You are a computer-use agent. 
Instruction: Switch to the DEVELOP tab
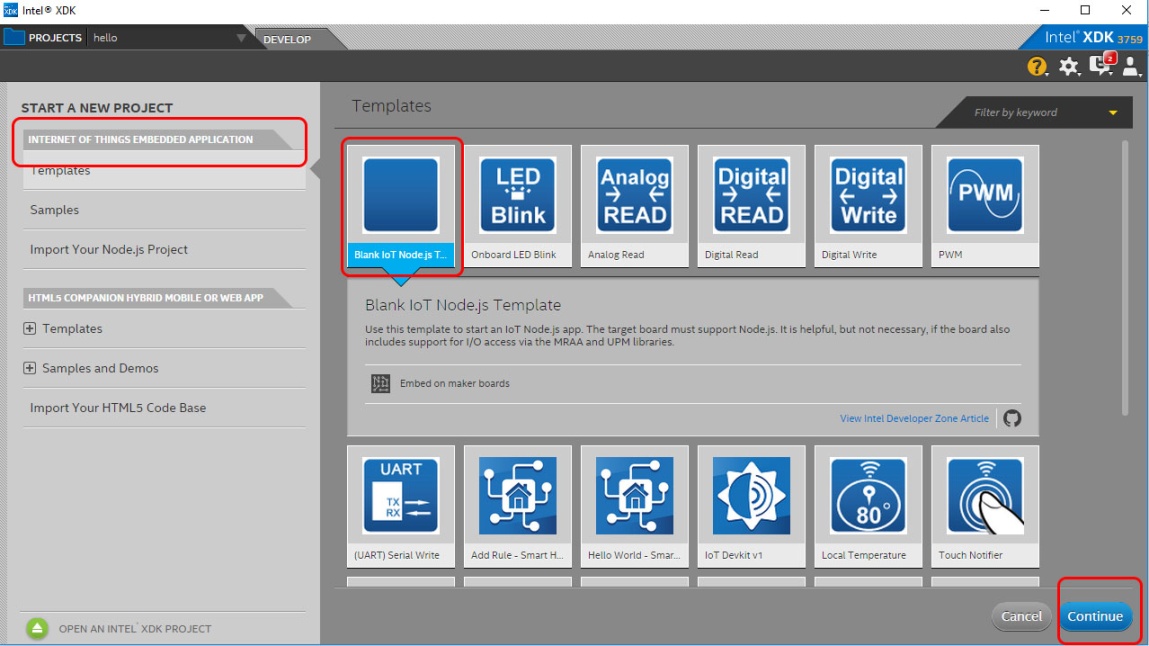[287, 39]
